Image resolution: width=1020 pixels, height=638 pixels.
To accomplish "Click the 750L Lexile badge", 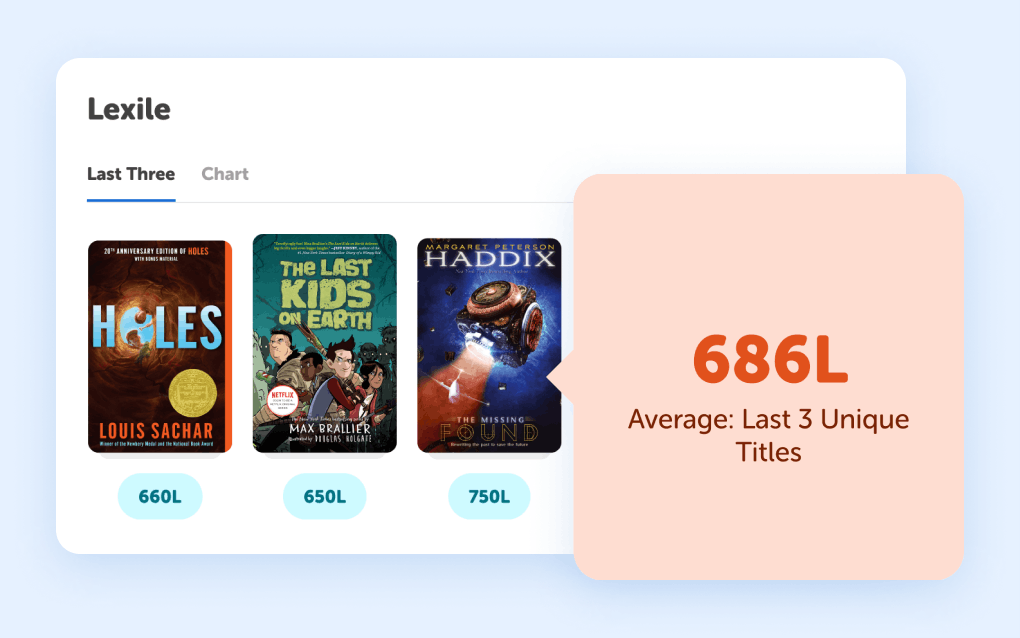I will coord(489,496).
